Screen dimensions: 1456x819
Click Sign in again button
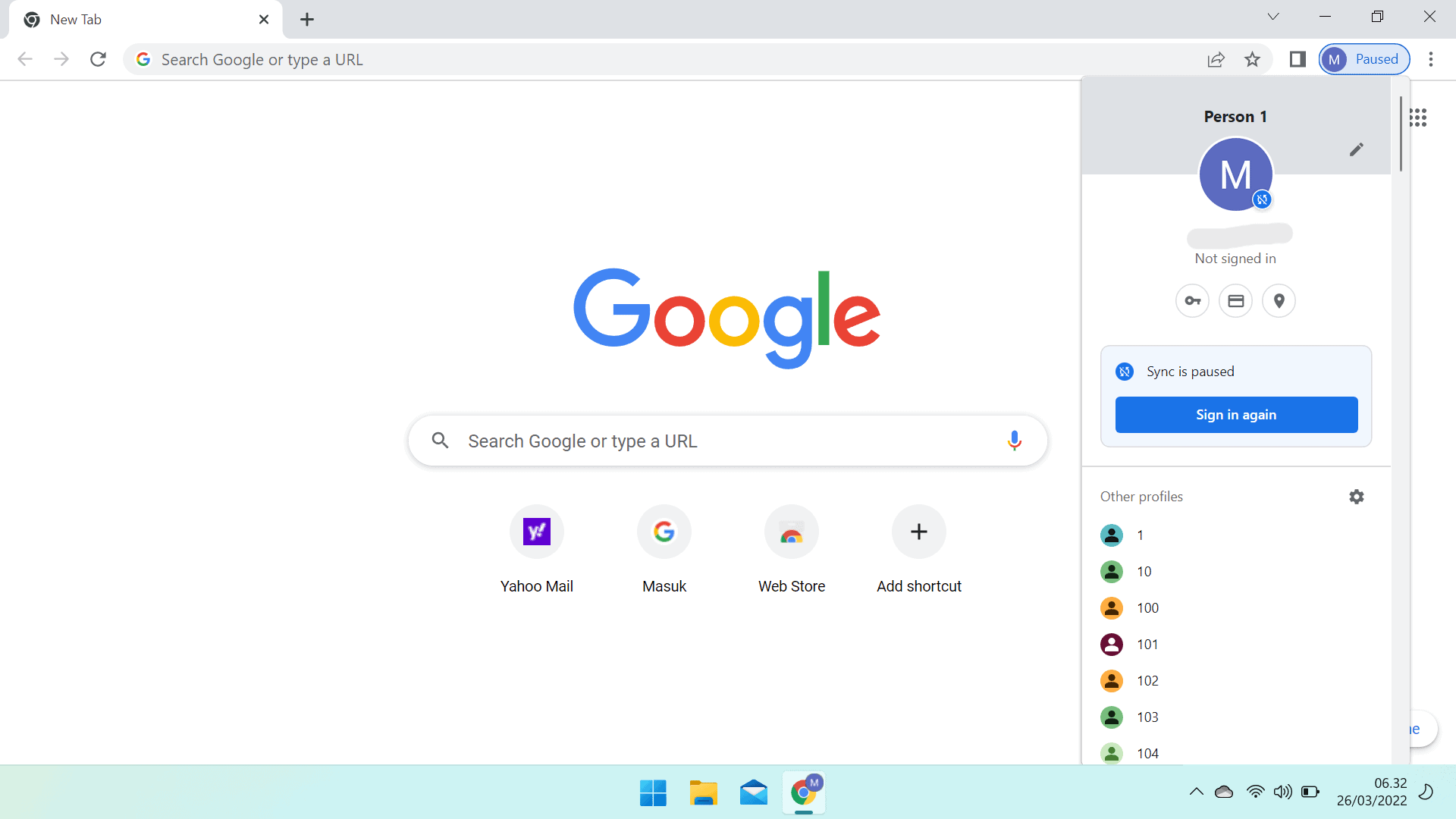point(1236,415)
